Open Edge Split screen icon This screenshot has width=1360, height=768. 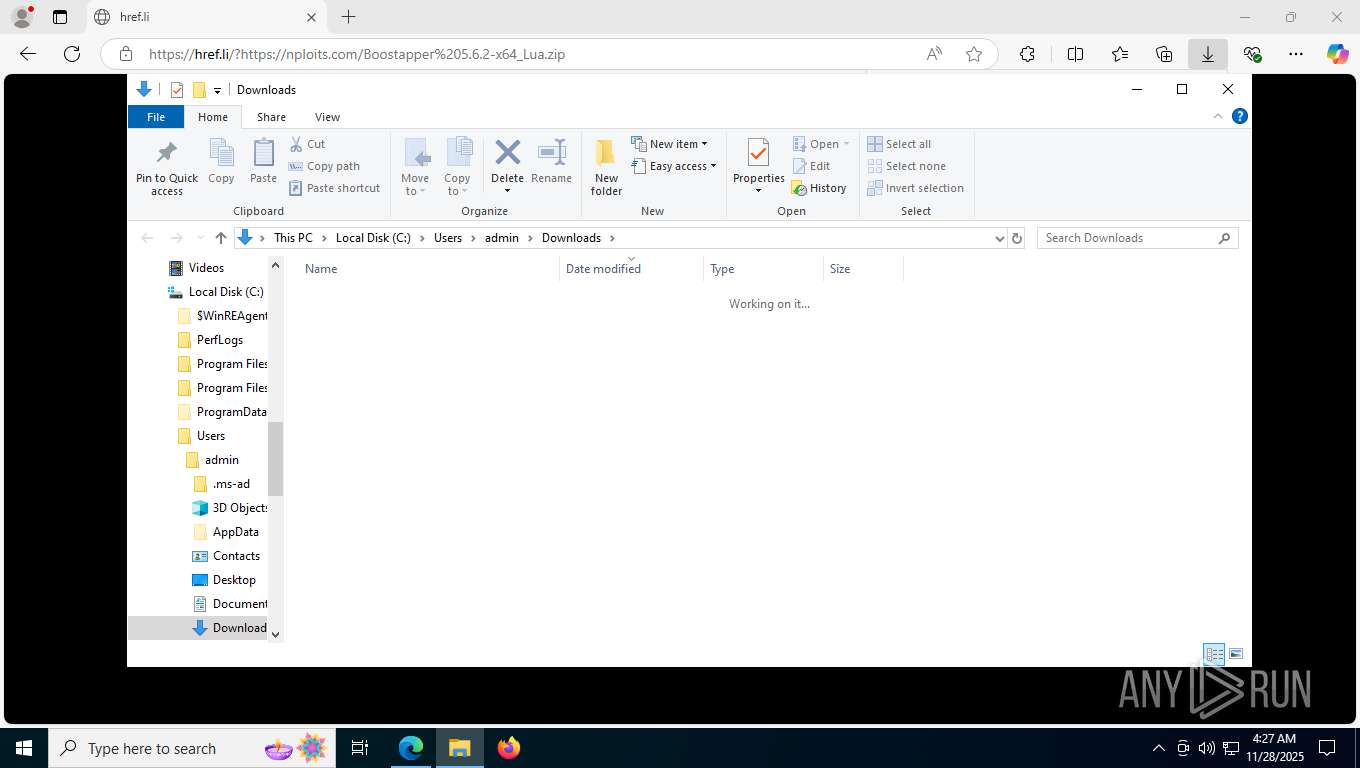[x=1076, y=54]
